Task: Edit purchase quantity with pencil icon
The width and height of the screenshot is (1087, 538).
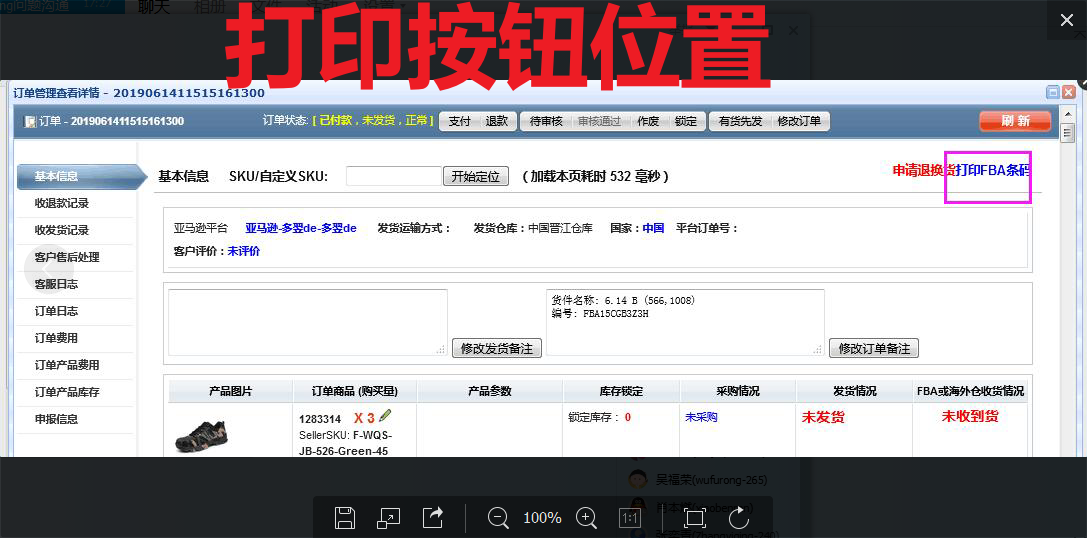Action: 385,416
